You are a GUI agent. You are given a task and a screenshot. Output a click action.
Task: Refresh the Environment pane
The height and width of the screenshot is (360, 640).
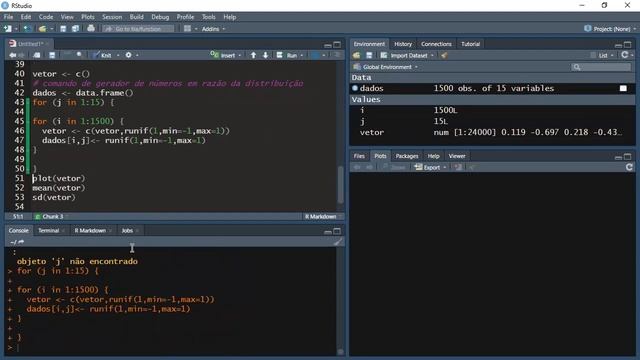[x=624, y=55]
